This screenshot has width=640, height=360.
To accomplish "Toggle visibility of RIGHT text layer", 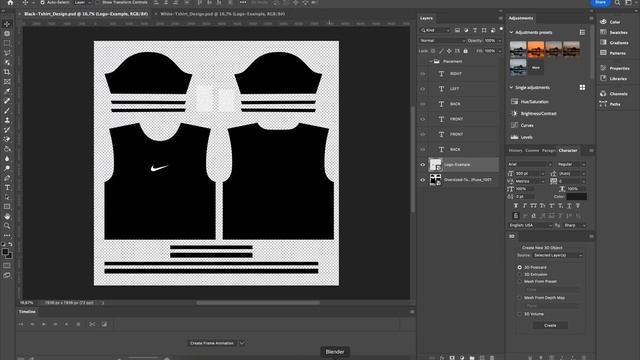I will [423, 74].
